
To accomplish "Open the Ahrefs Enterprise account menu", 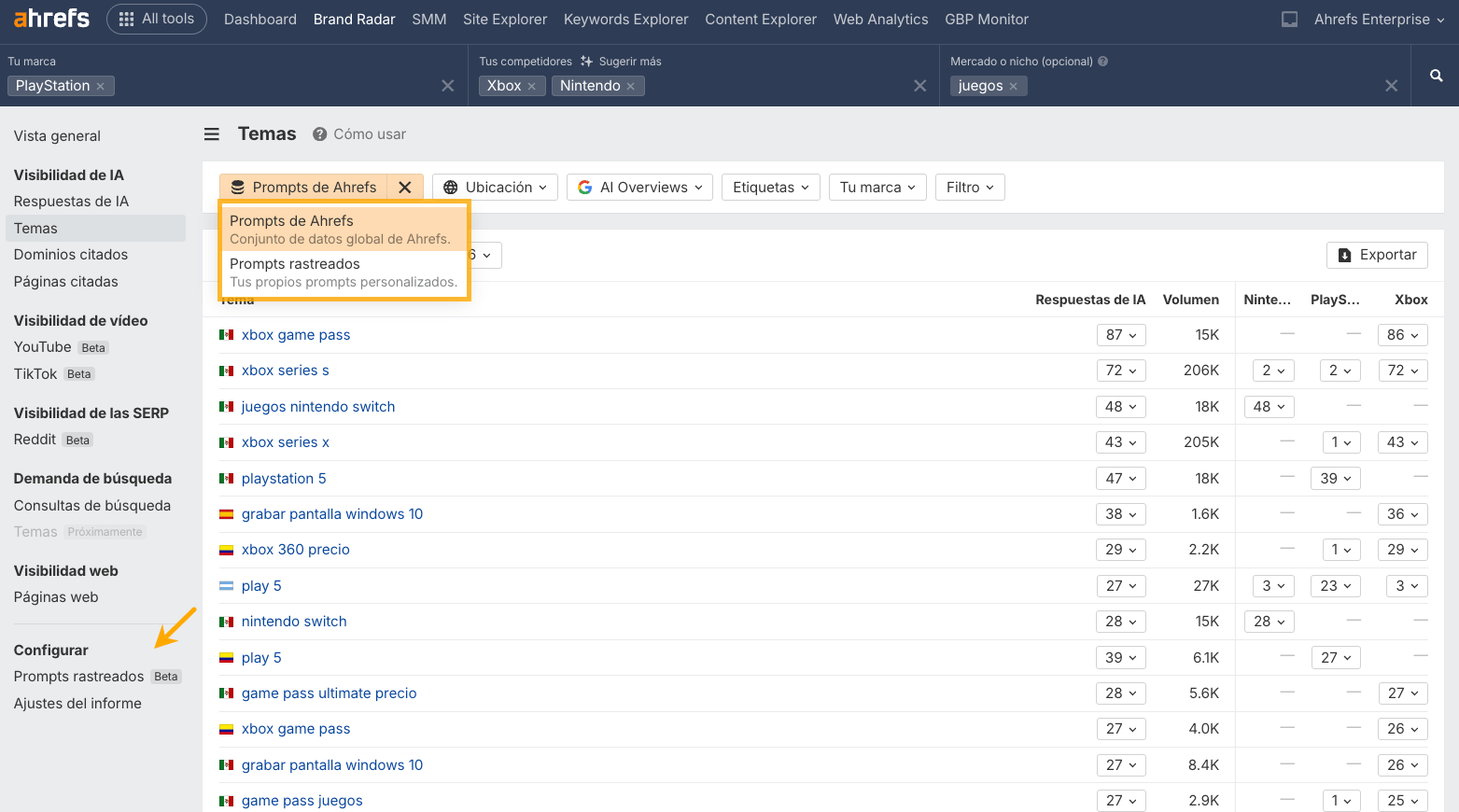I will pos(1378,20).
